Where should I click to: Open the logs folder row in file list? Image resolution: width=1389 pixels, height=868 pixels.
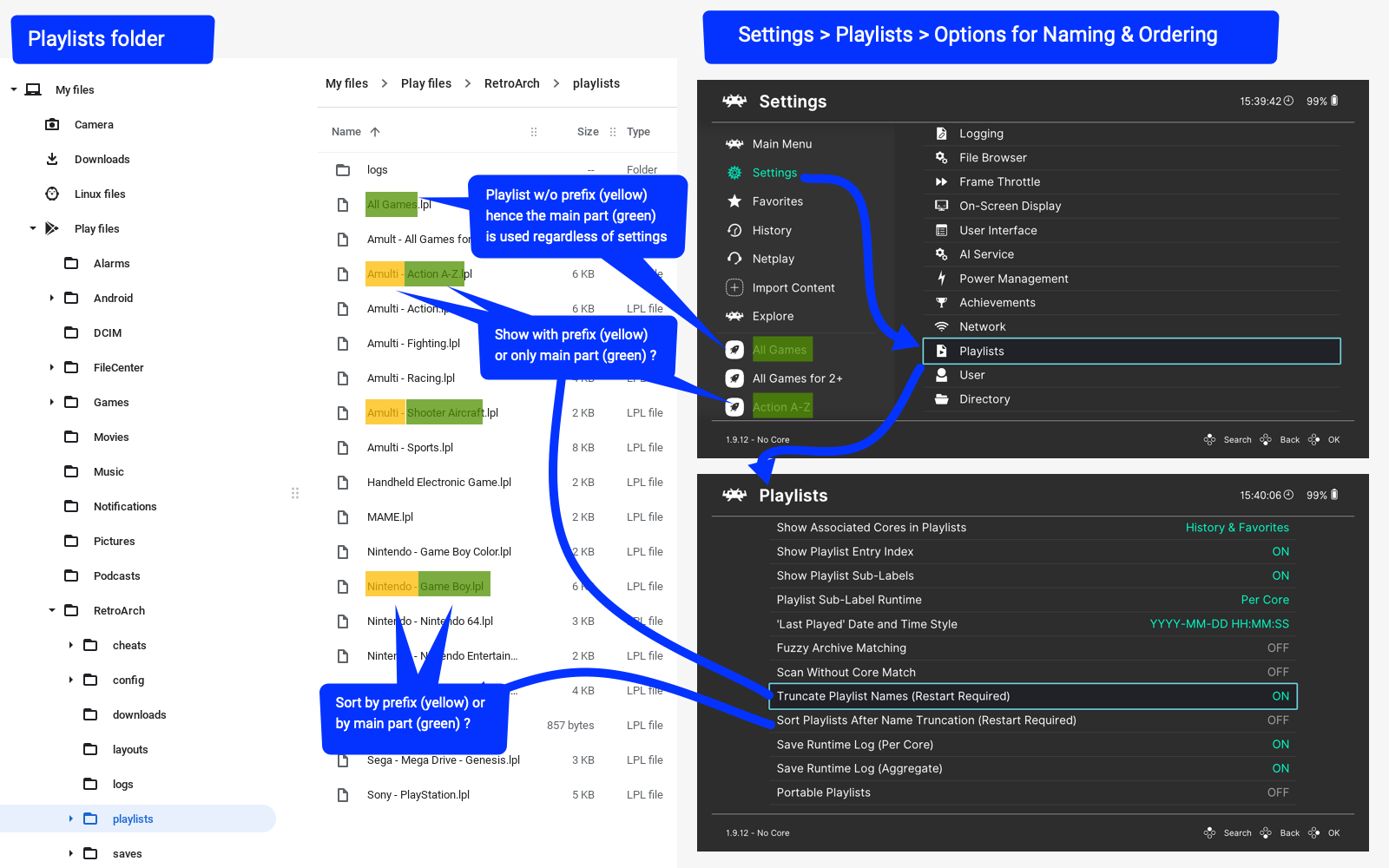(x=497, y=169)
